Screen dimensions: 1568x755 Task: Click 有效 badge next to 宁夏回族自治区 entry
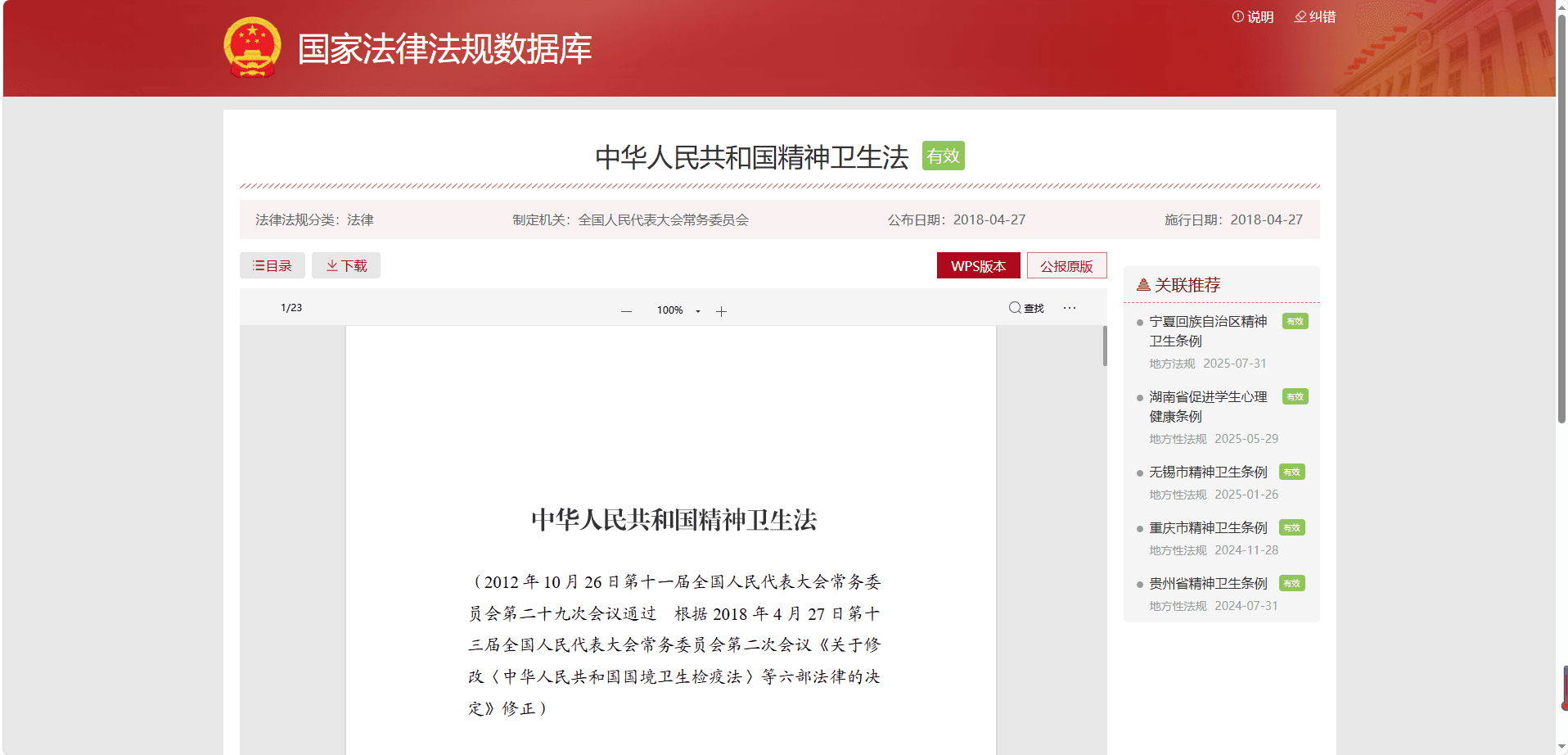(1295, 321)
